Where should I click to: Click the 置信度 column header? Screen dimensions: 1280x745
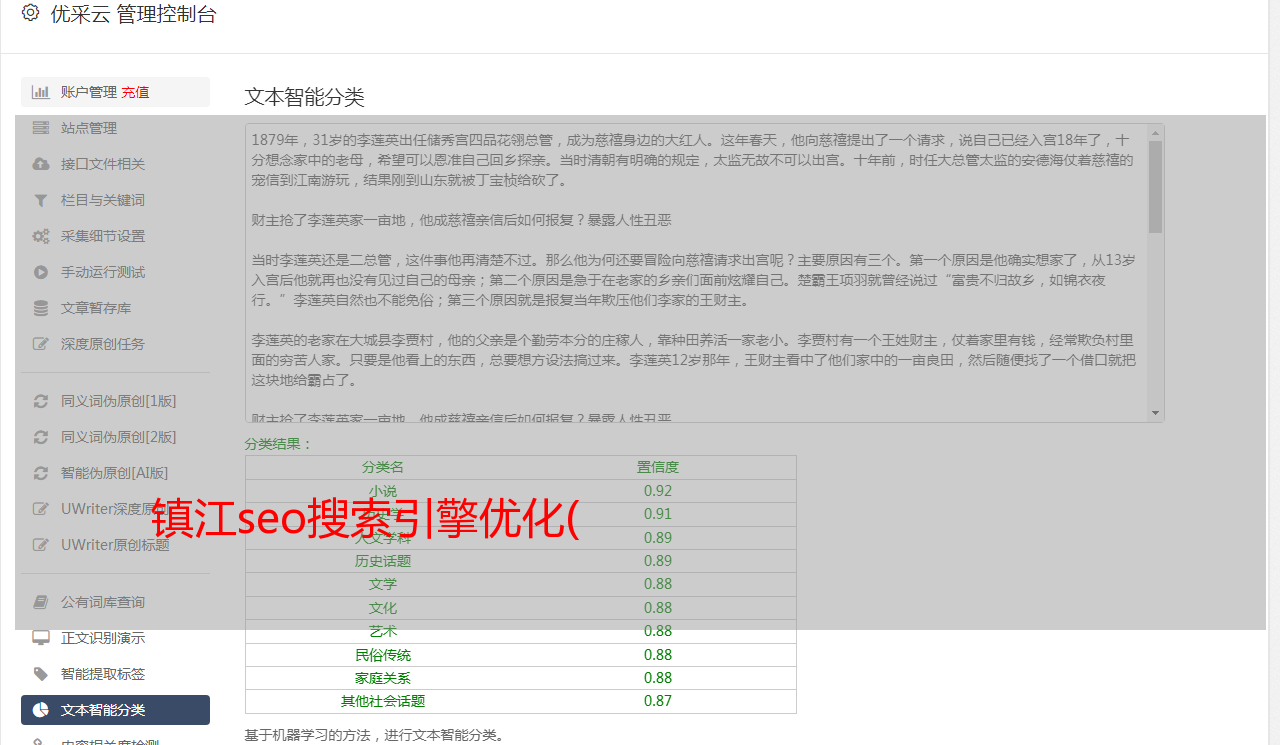658,467
